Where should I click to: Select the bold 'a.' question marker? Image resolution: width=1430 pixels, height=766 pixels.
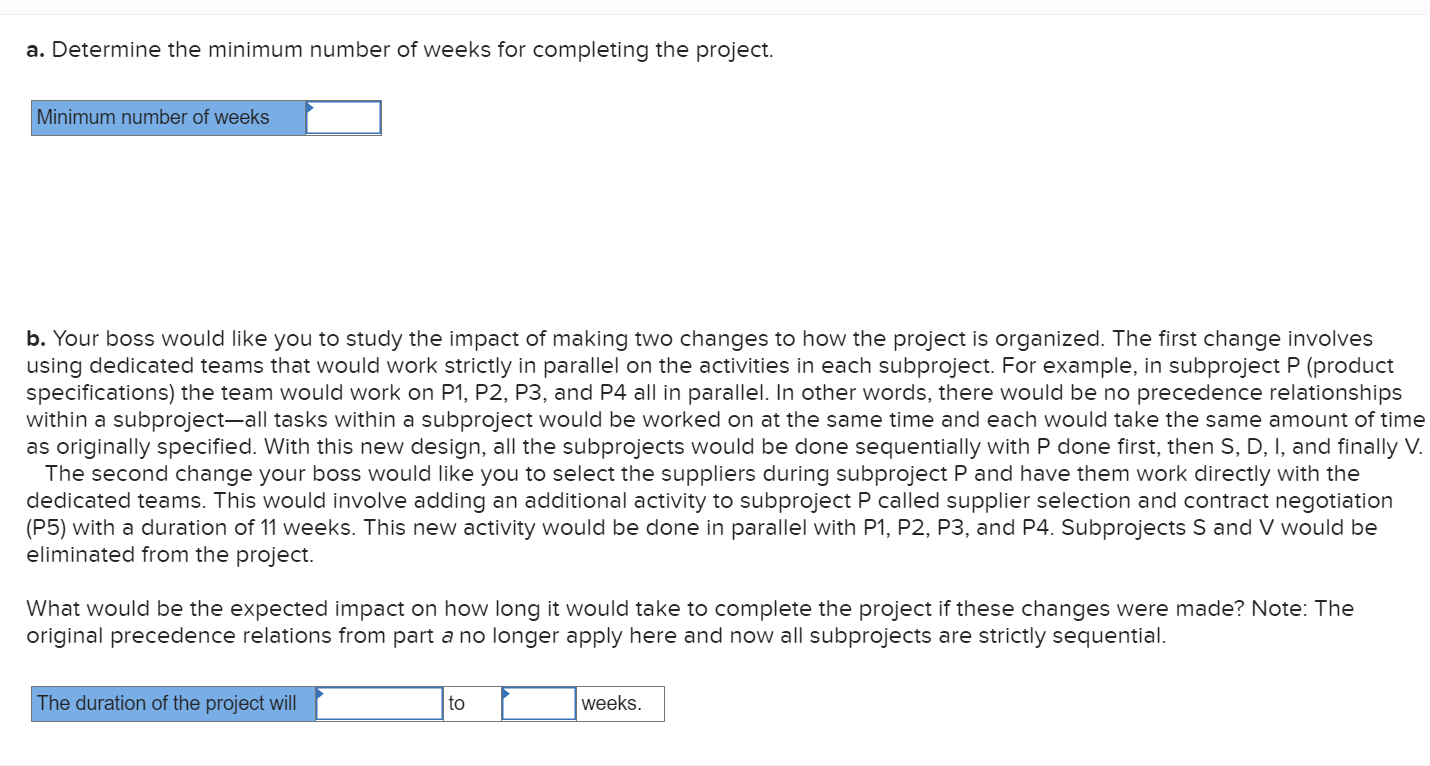point(33,49)
